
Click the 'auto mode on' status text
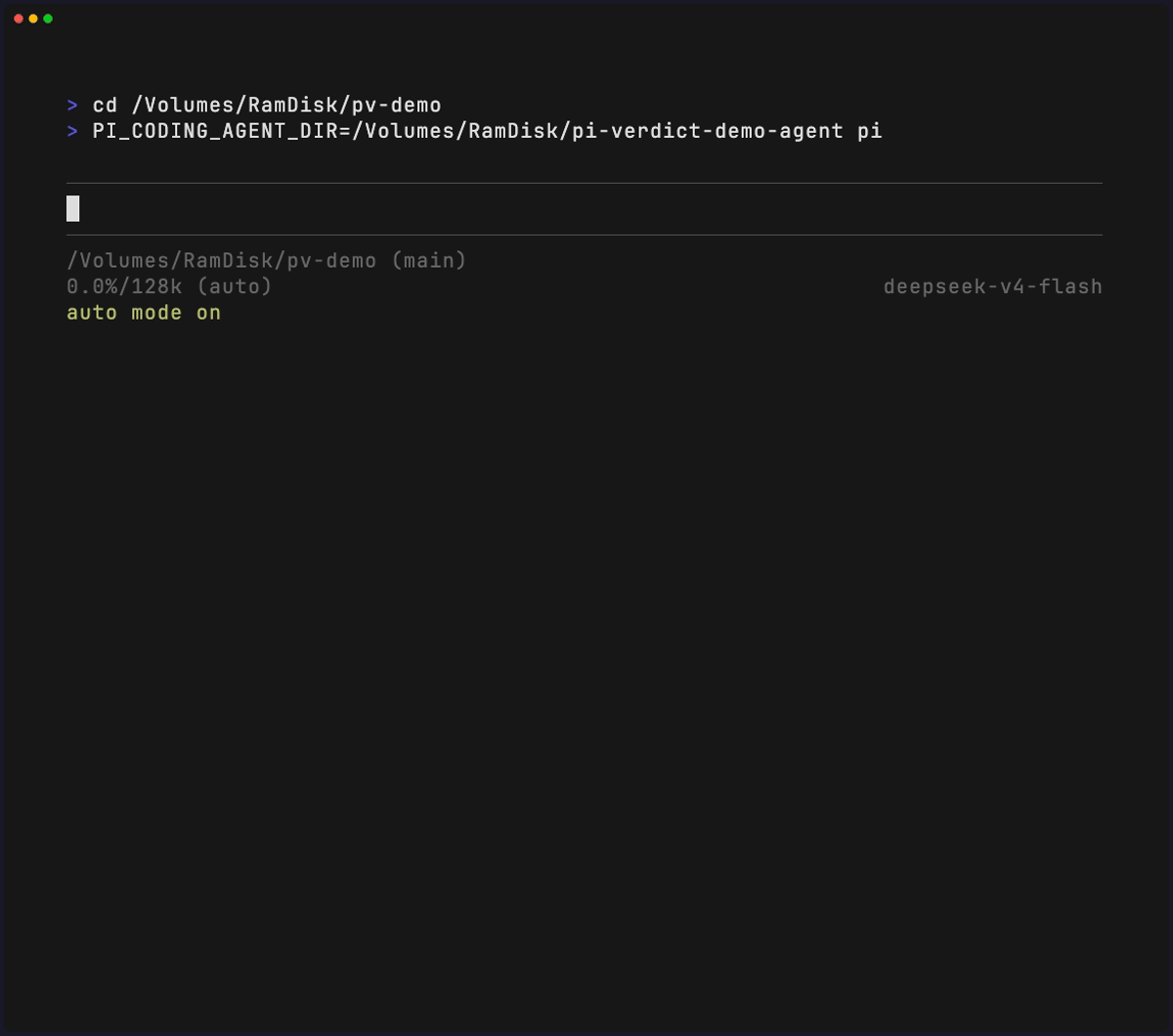[x=144, y=313]
